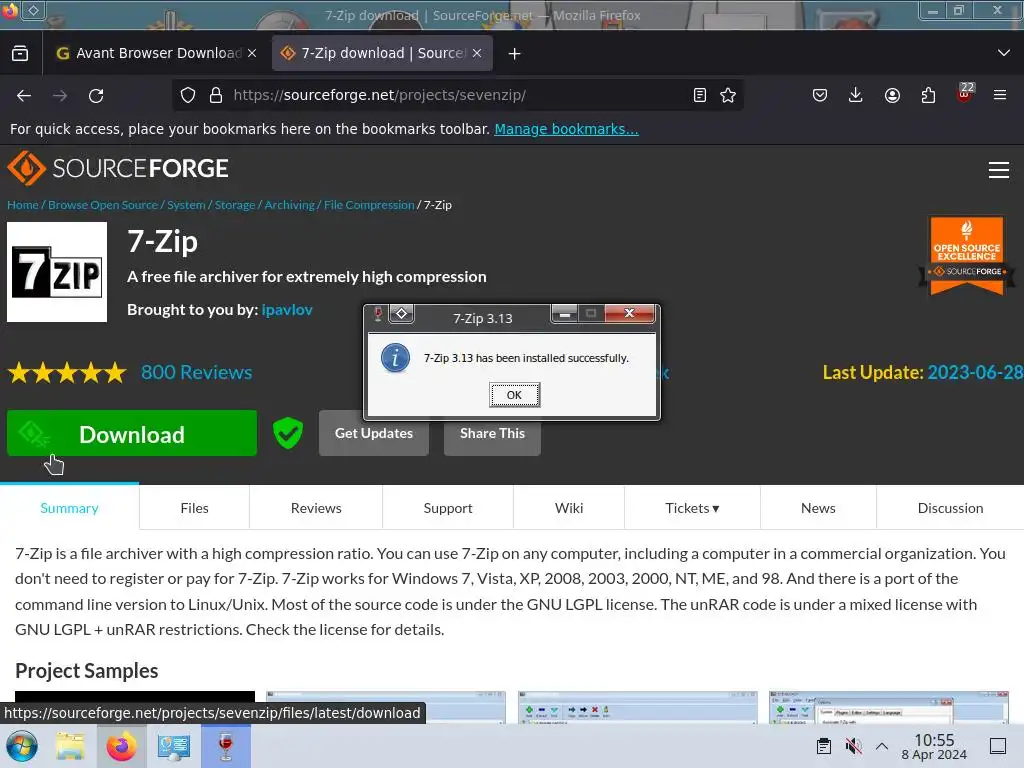Image resolution: width=1024 pixels, height=768 pixels.
Task: Follow the File Compression breadcrumb link
Action: pos(369,205)
